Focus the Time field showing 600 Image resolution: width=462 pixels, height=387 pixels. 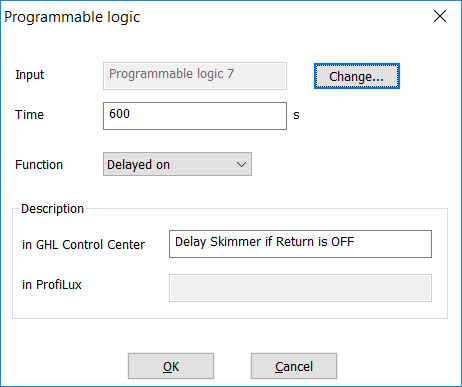pos(195,116)
